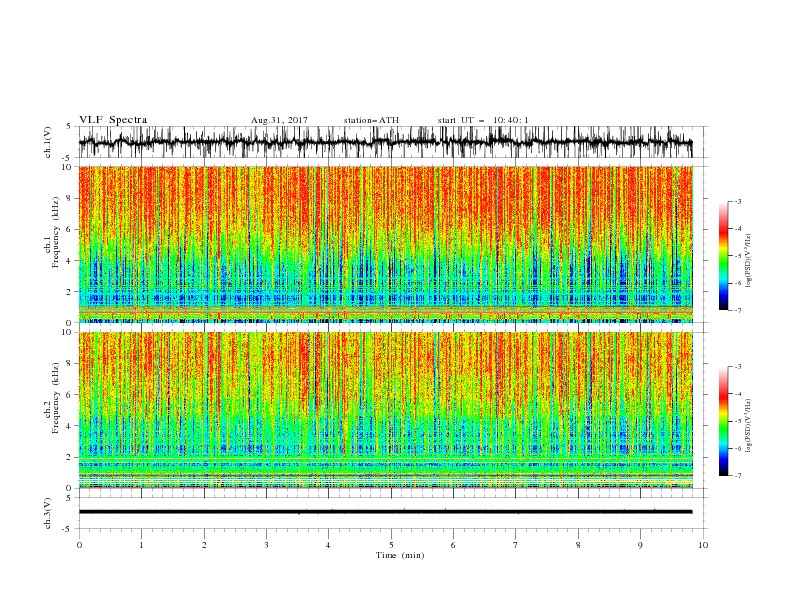Screen dimensions: 792x612
Task: Click the "station=ATH" header text
Action: click(371, 120)
